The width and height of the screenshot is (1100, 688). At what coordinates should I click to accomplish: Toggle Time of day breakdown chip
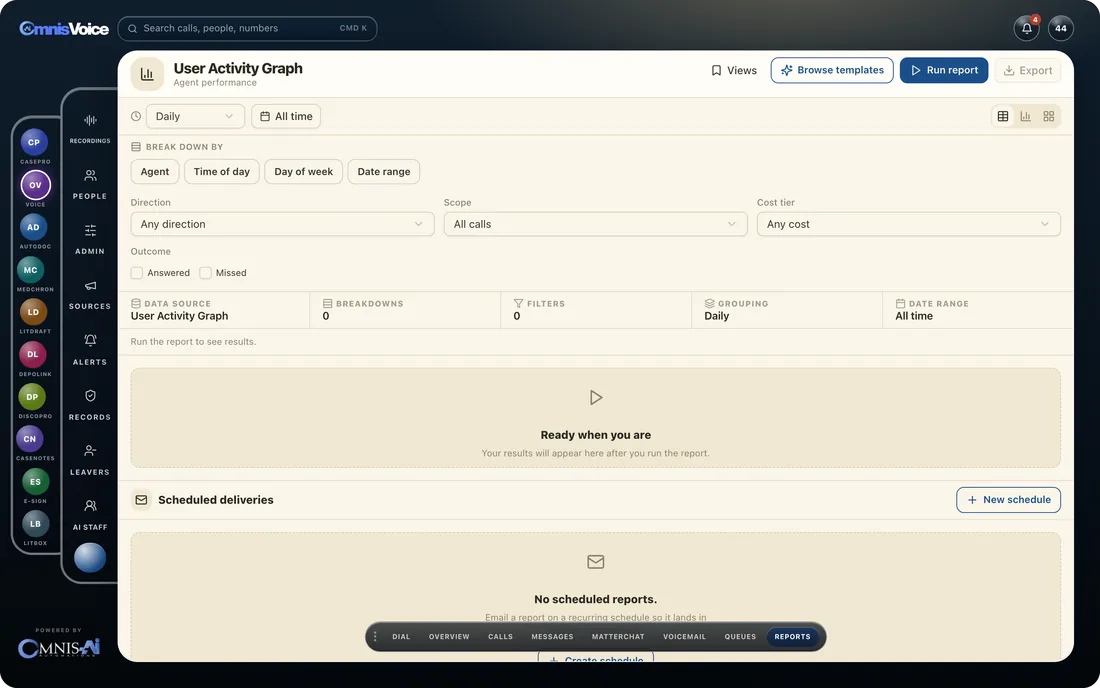point(222,172)
